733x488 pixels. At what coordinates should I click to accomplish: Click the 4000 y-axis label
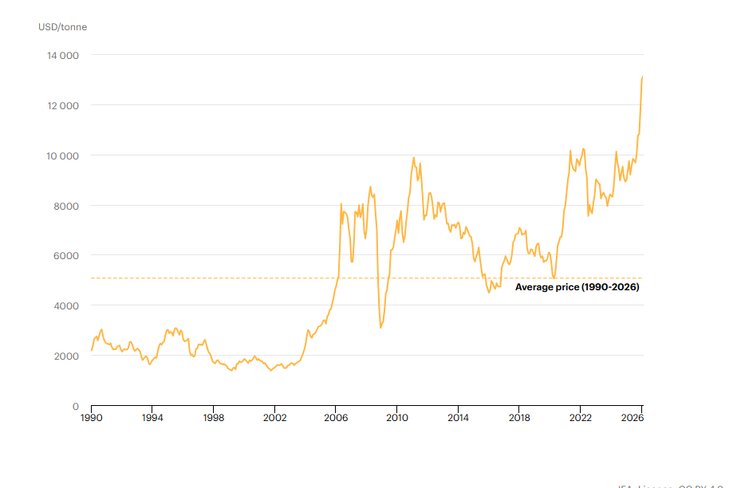tap(66, 306)
